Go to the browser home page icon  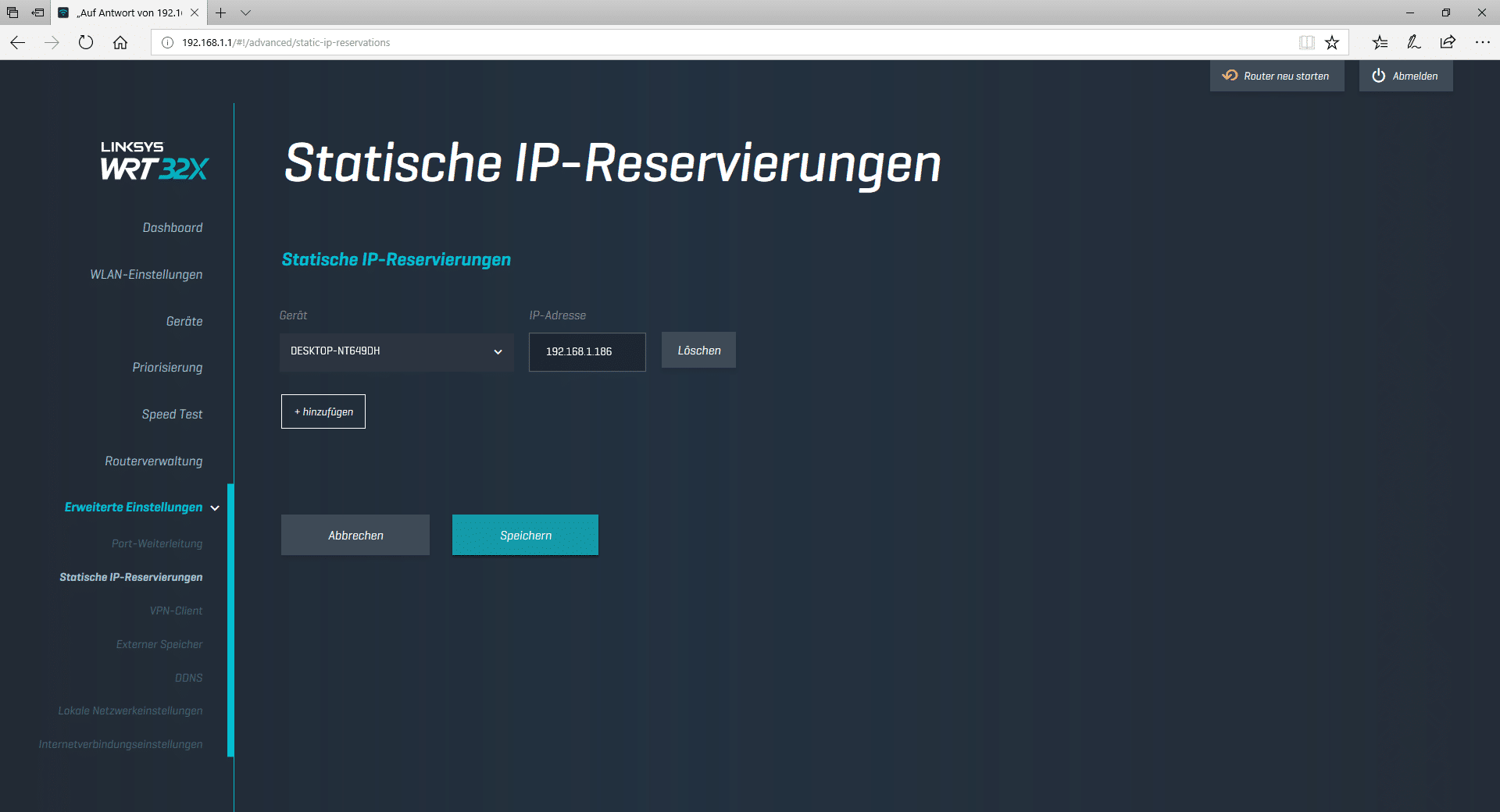click(120, 42)
